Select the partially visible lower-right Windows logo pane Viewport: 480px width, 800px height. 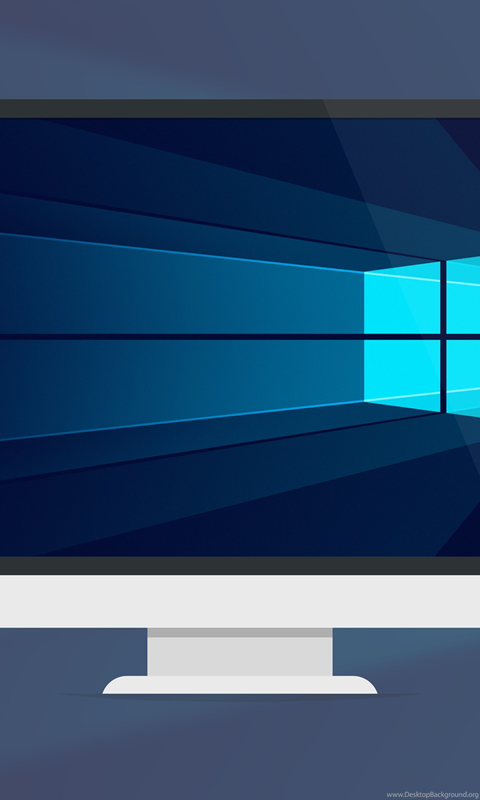[464, 378]
